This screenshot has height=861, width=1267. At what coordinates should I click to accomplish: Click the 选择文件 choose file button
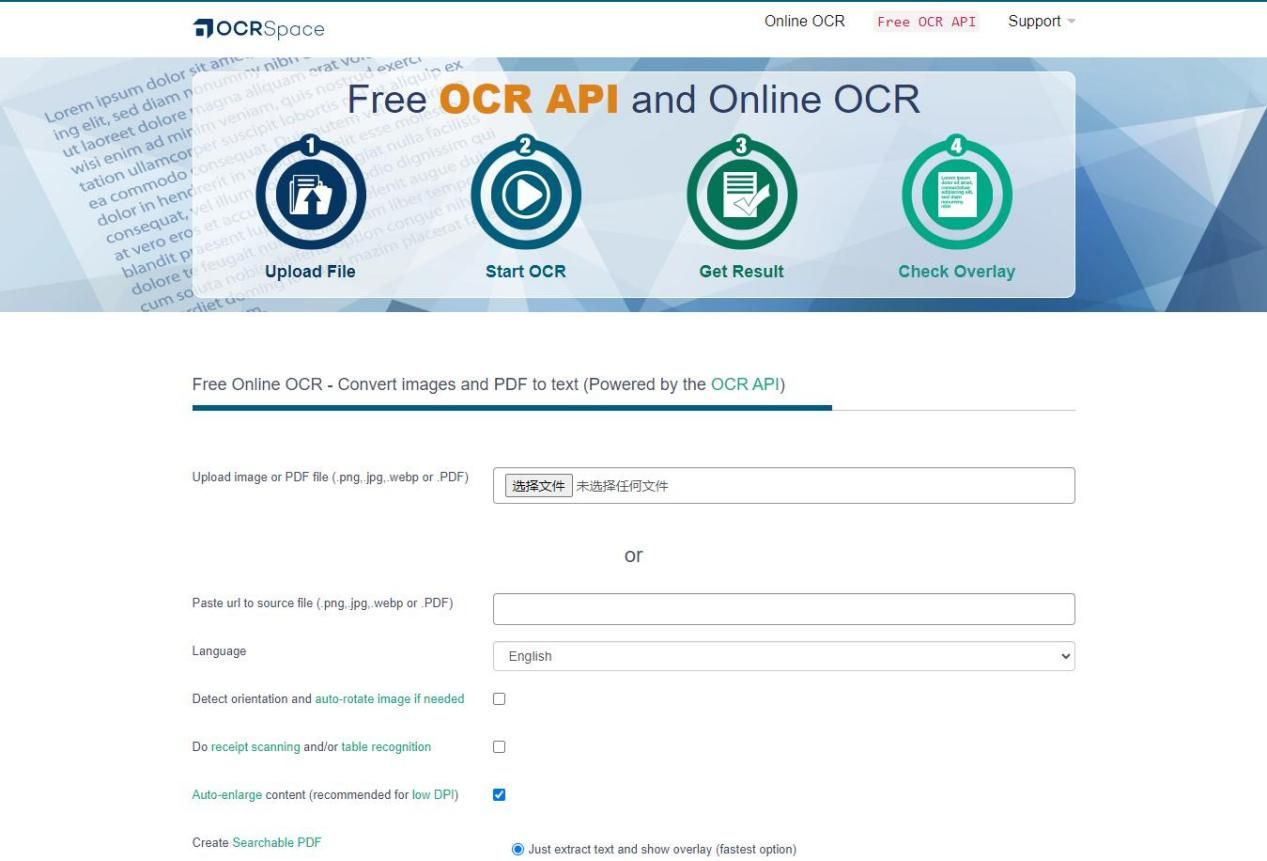(538, 486)
